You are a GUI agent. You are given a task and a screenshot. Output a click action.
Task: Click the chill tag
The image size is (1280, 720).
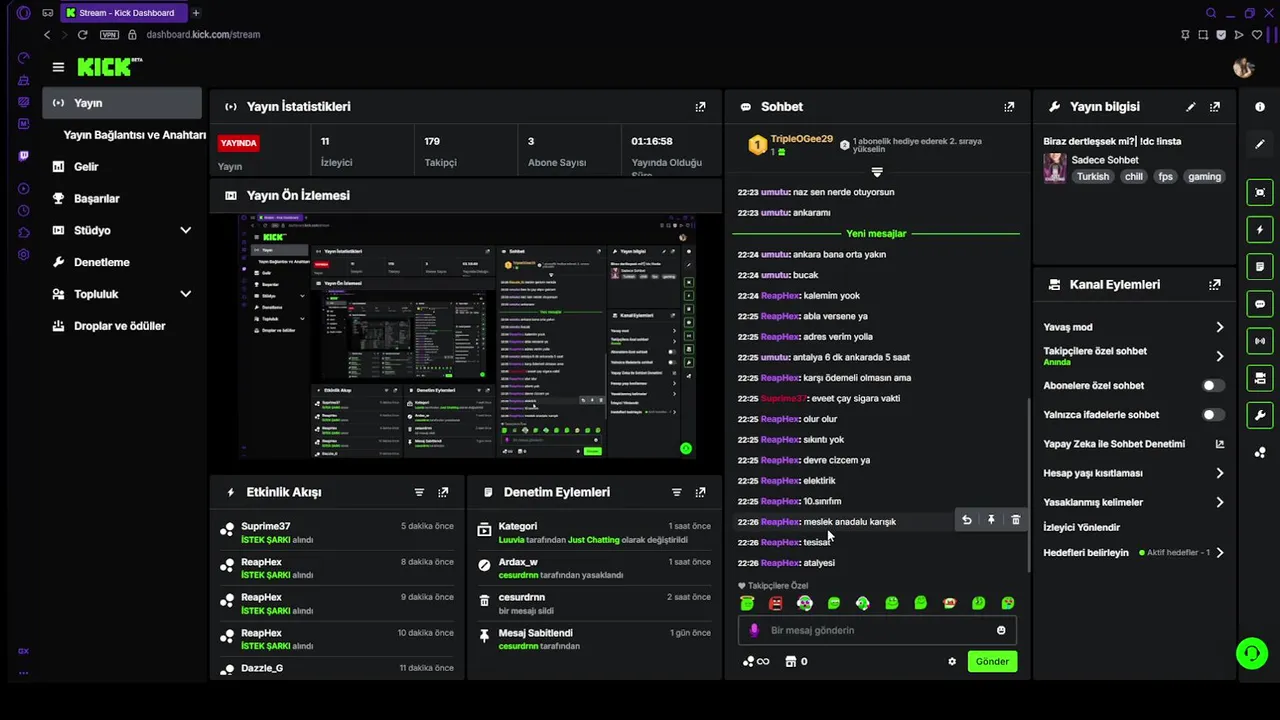pos(1133,176)
